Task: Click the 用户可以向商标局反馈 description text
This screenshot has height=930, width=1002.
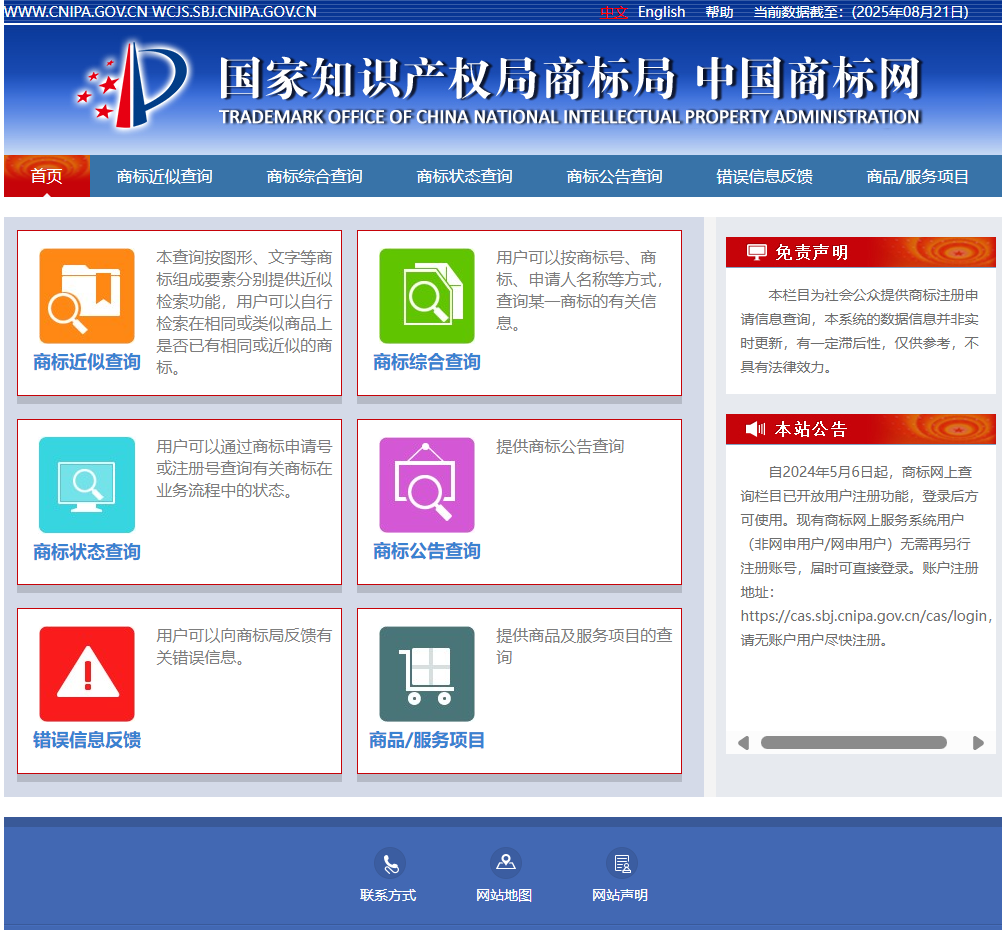Action: coord(244,646)
